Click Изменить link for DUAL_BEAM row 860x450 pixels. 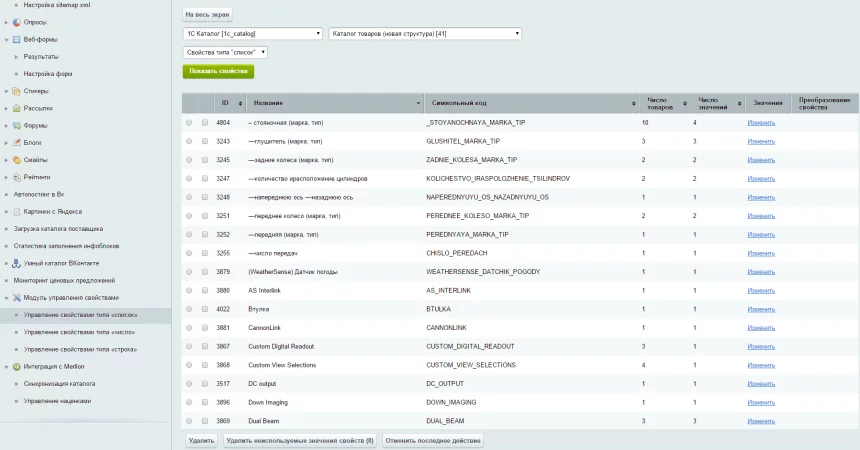761,421
